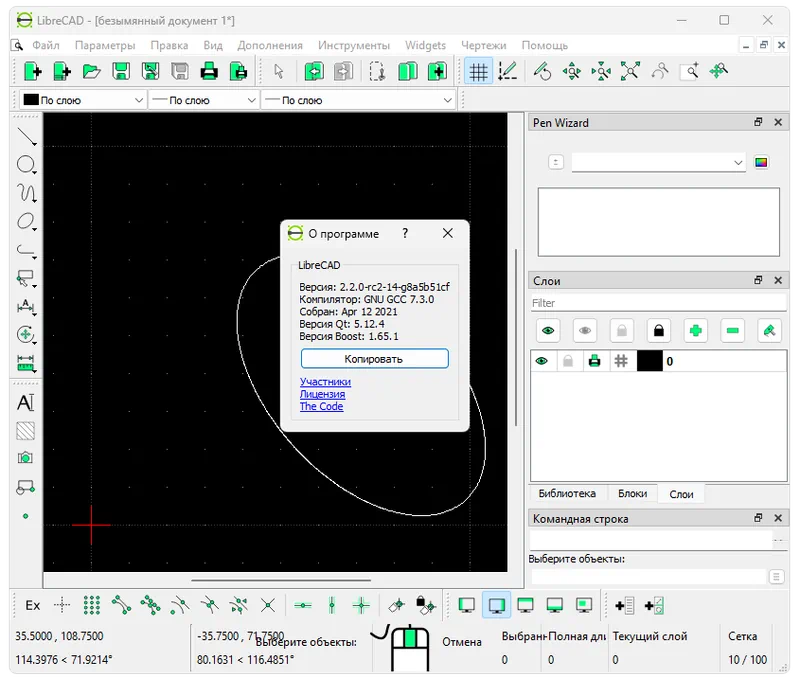The width and height of the screenshot is (800, 679).
Task: Toggle the grid display icon
Action: pyautogui.click(x=479, y=71)
